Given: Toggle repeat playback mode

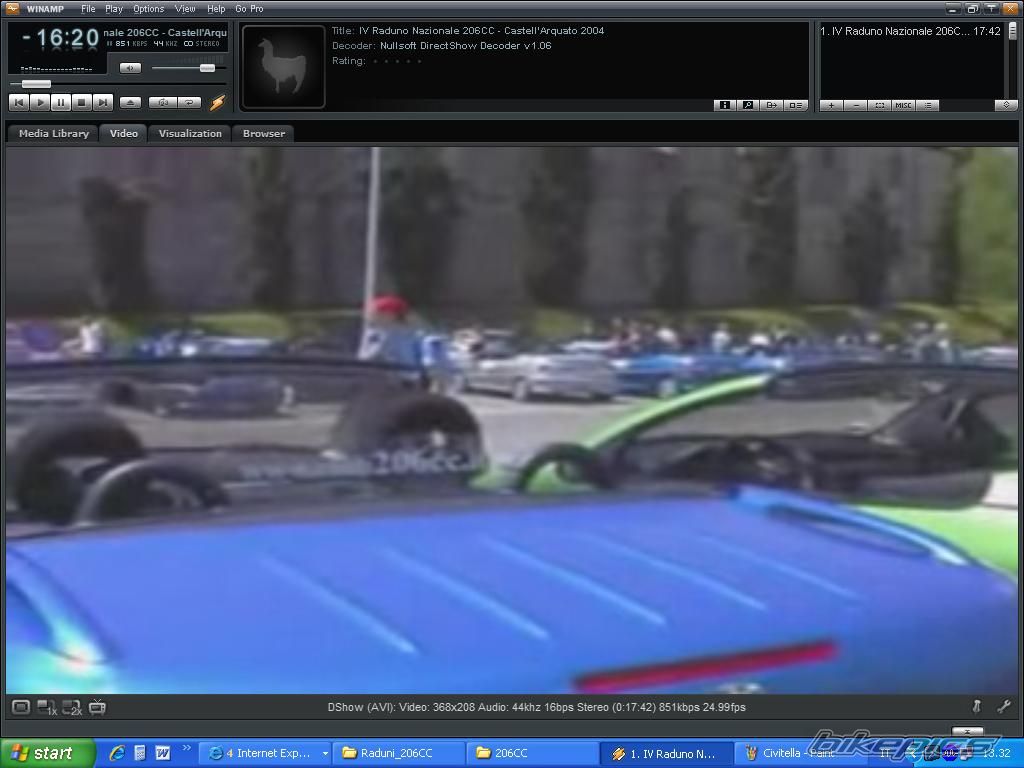Looking at the screenshot, I should (188, 102).
